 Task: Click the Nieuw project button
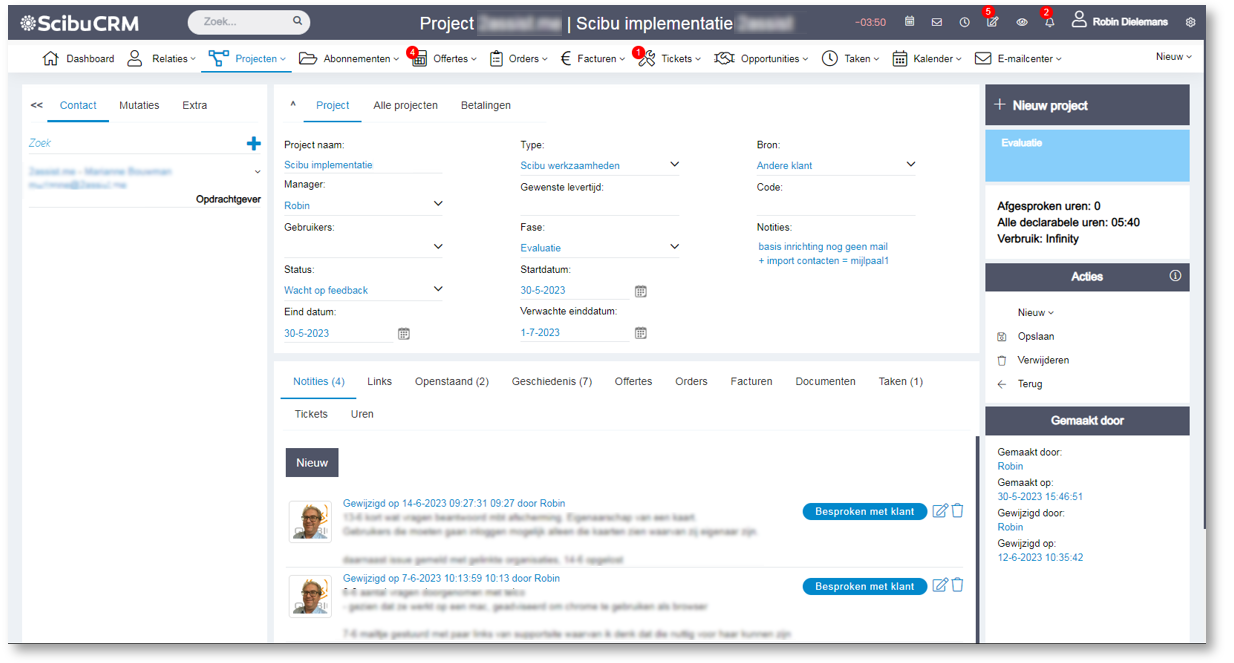click(x=1087, y=105)
